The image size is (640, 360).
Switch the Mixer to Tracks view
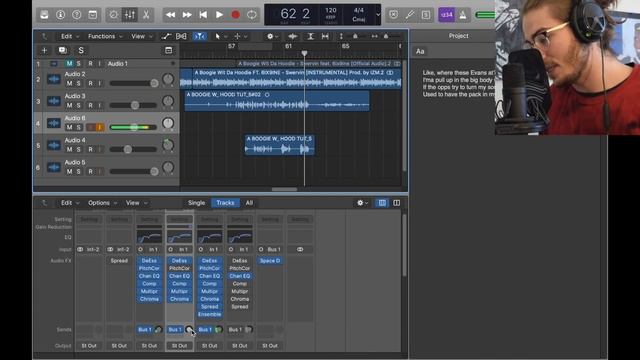pyautogui.click(x=225, y=203)
